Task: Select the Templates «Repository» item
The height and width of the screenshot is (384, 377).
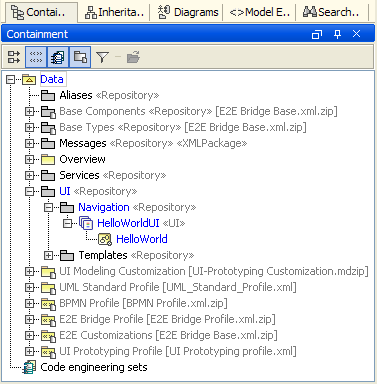Action: pyautogui.click(x=136, y=255)
